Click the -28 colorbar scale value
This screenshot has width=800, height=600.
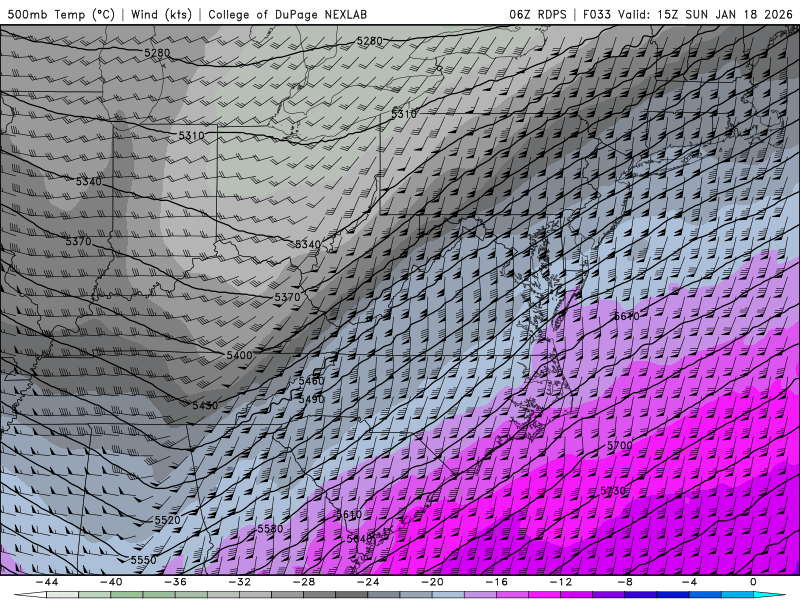[304, 582]
